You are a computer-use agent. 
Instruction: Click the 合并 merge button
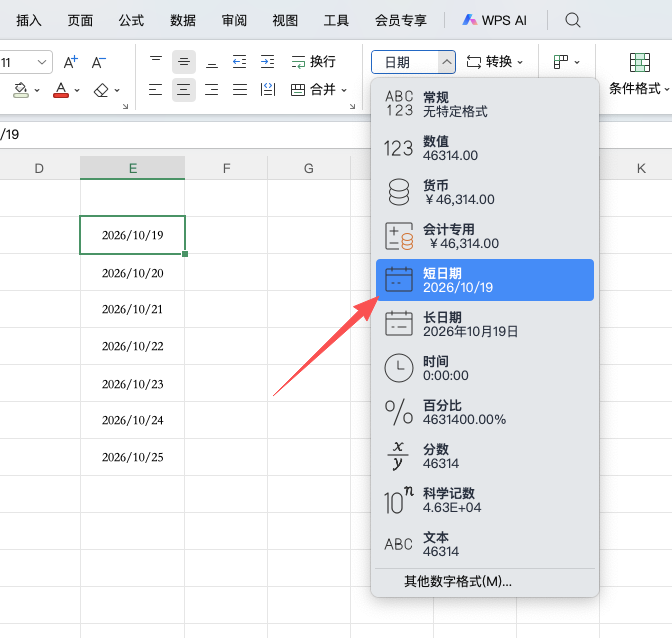[x=313, y=90]
